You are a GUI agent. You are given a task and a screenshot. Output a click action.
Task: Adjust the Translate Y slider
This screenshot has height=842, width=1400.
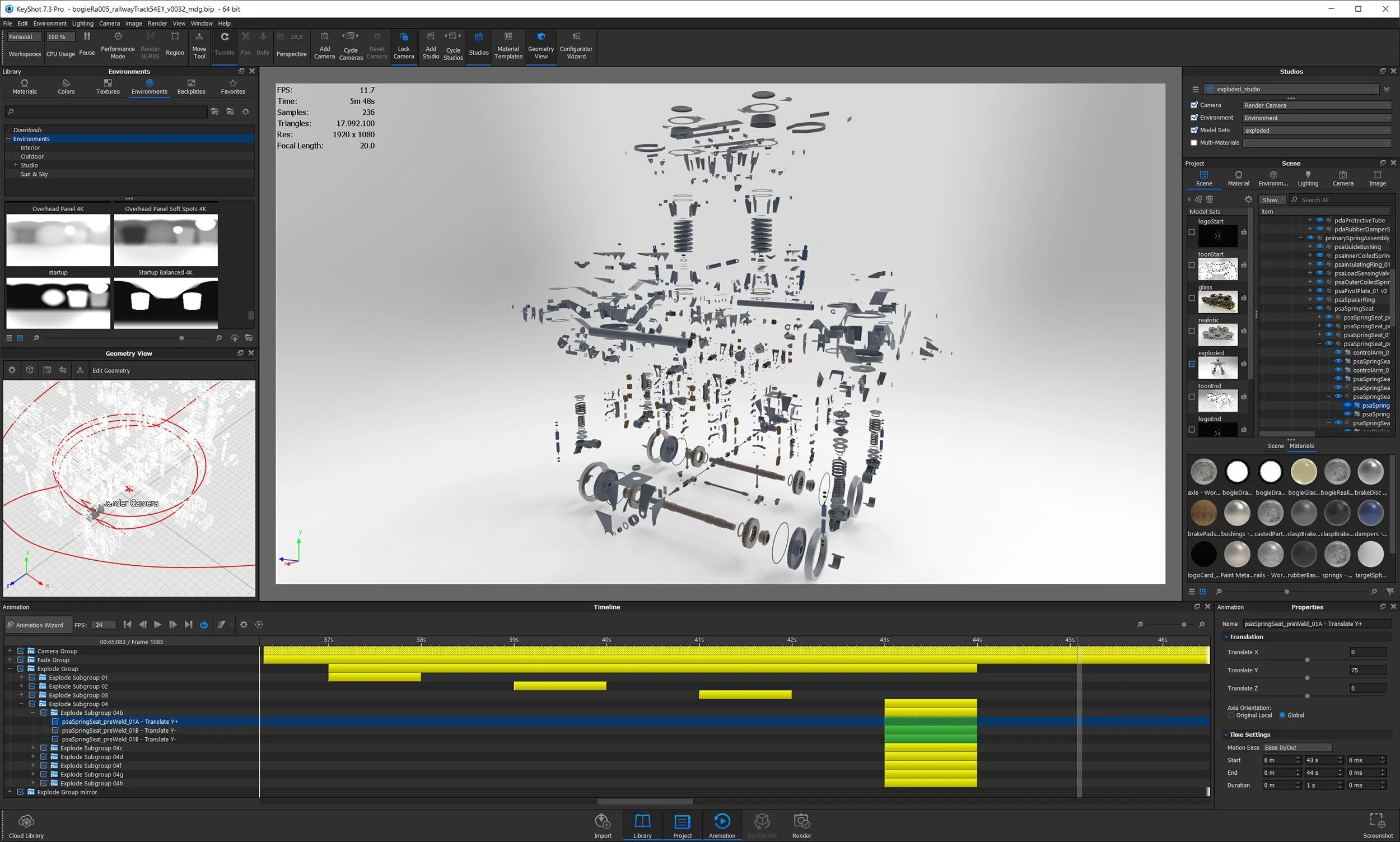pos(1307,677)
